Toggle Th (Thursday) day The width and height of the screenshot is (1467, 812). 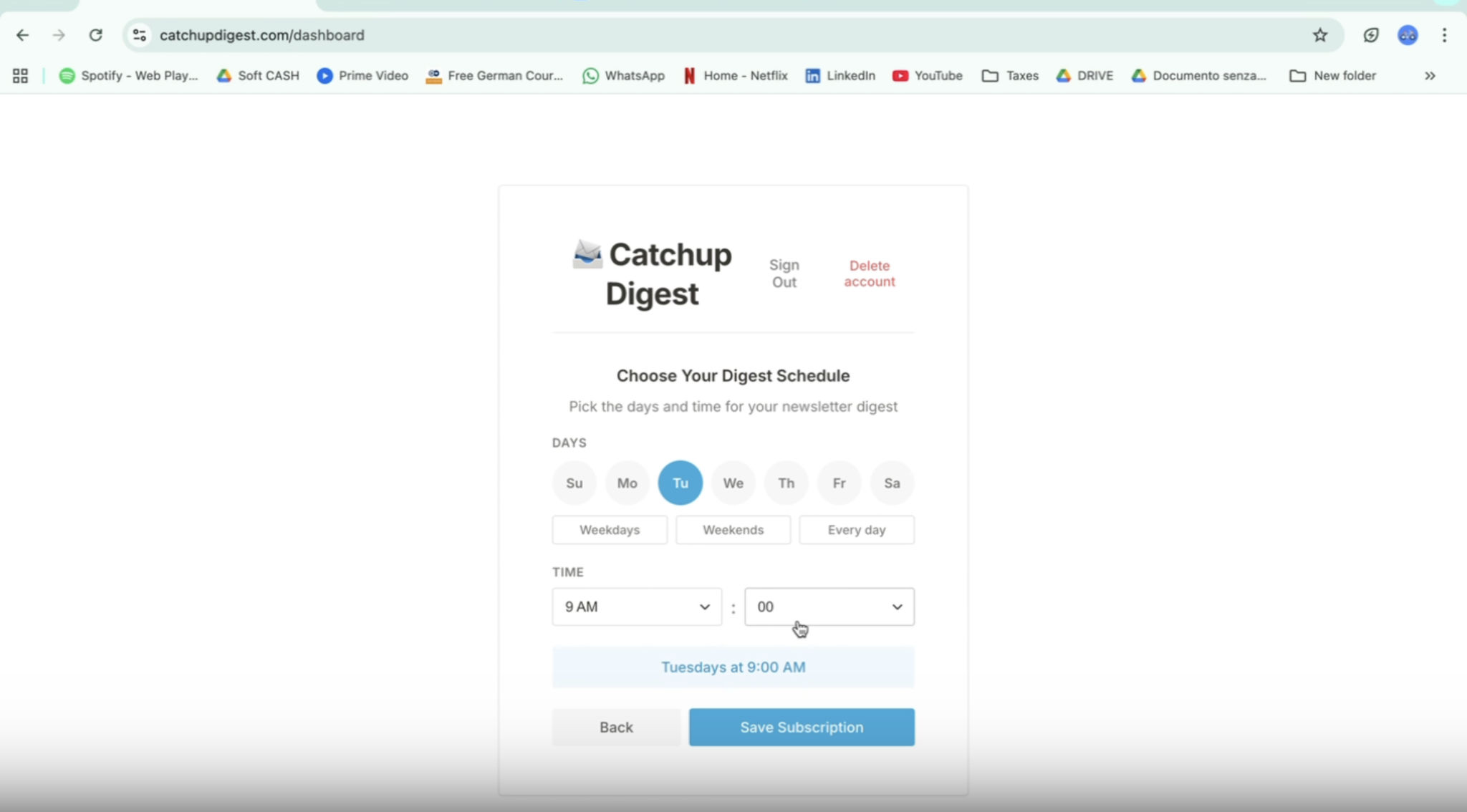[x=786, y=483]
